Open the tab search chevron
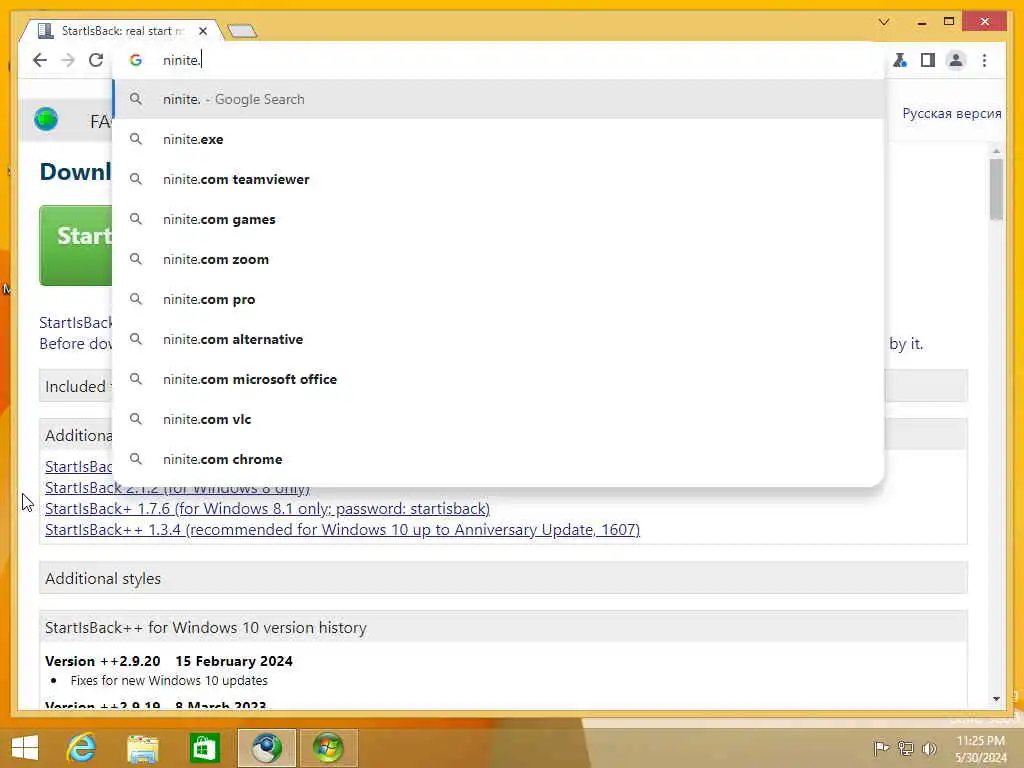The width and height of the screenshot is (1024, 768). 884,22
